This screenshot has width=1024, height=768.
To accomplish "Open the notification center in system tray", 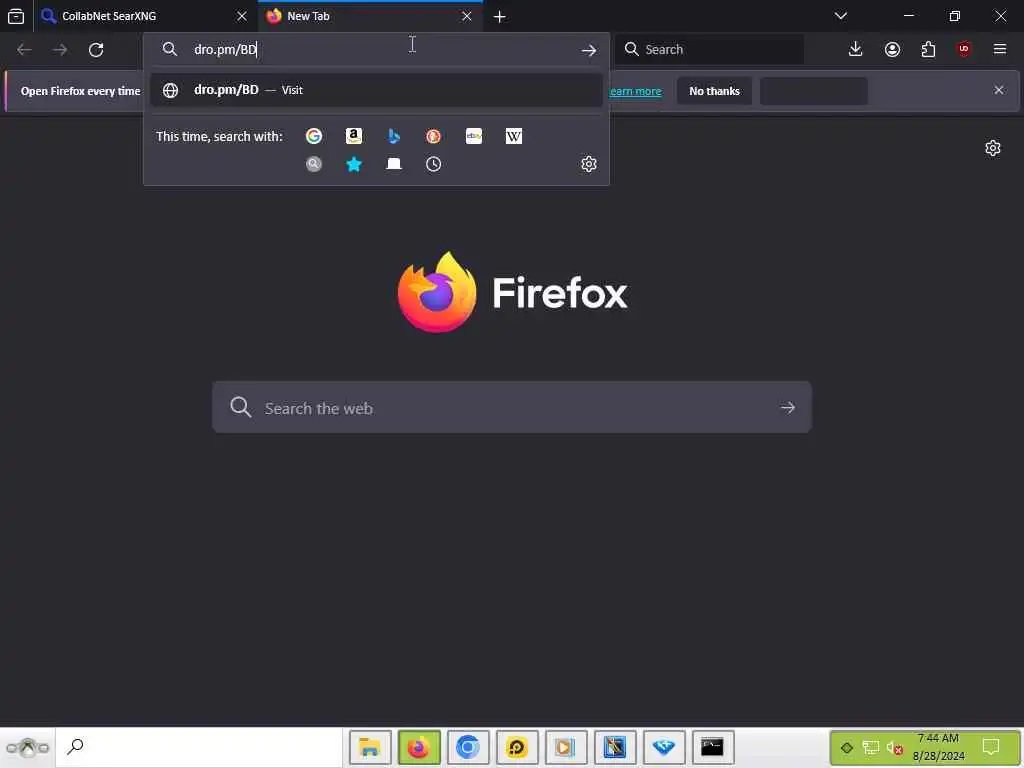I will (x=991, y=747).
